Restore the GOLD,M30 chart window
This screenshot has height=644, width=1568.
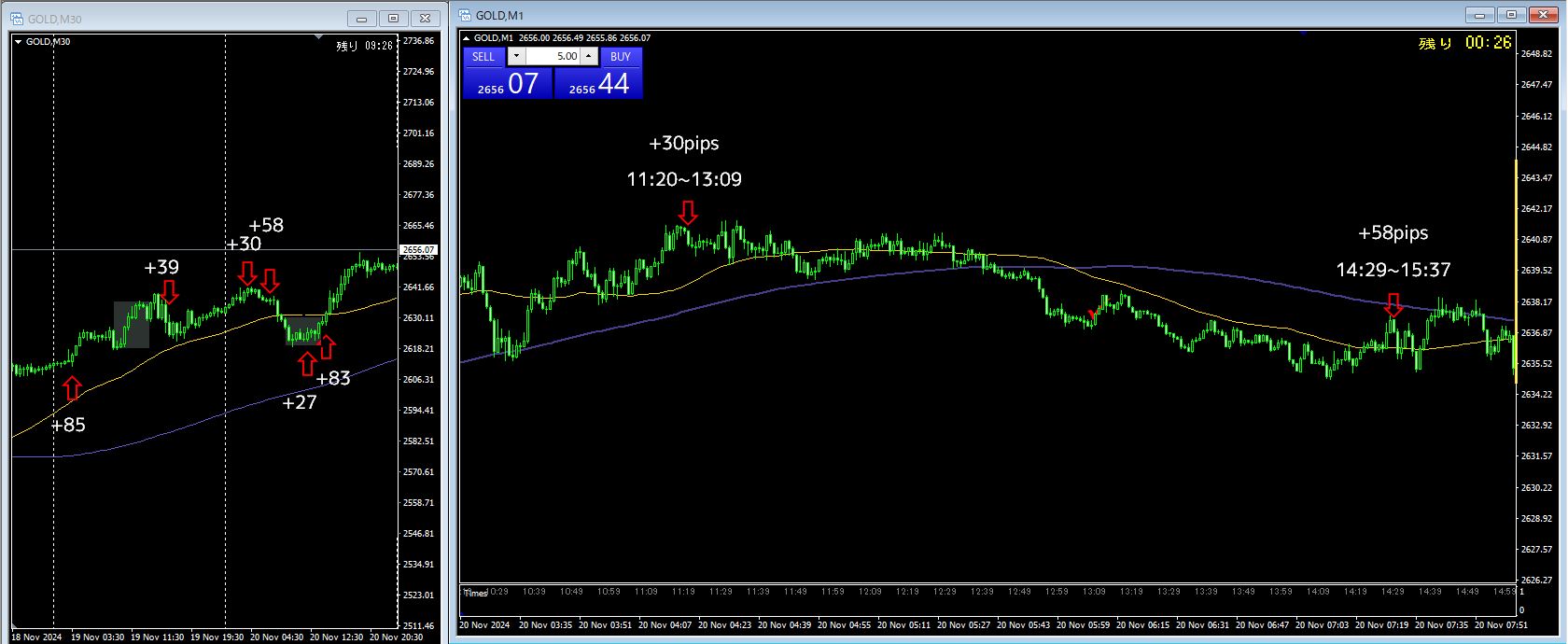(x=393, y=18)
